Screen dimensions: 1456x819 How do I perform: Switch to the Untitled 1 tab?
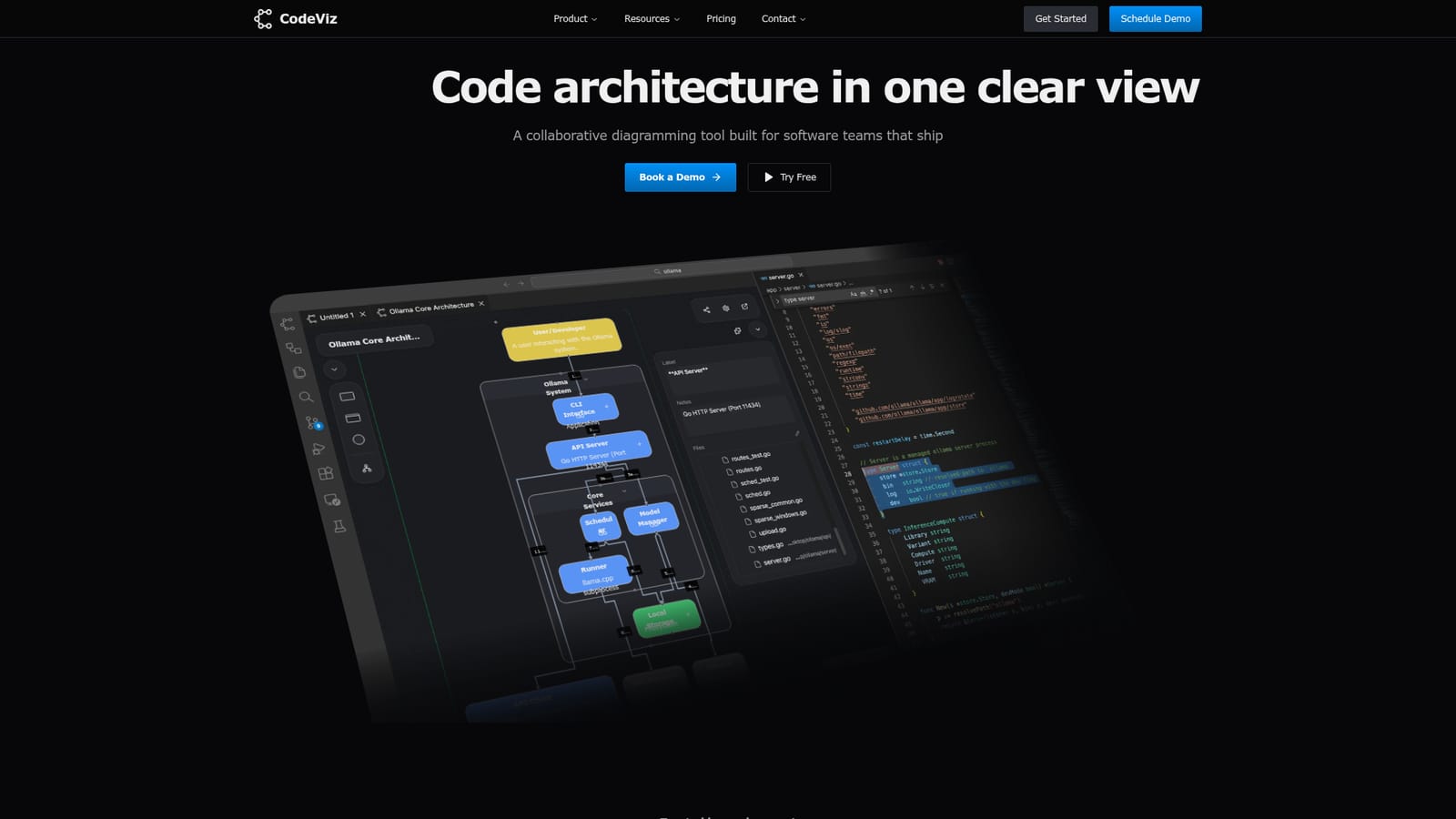(x=336, y=317)
